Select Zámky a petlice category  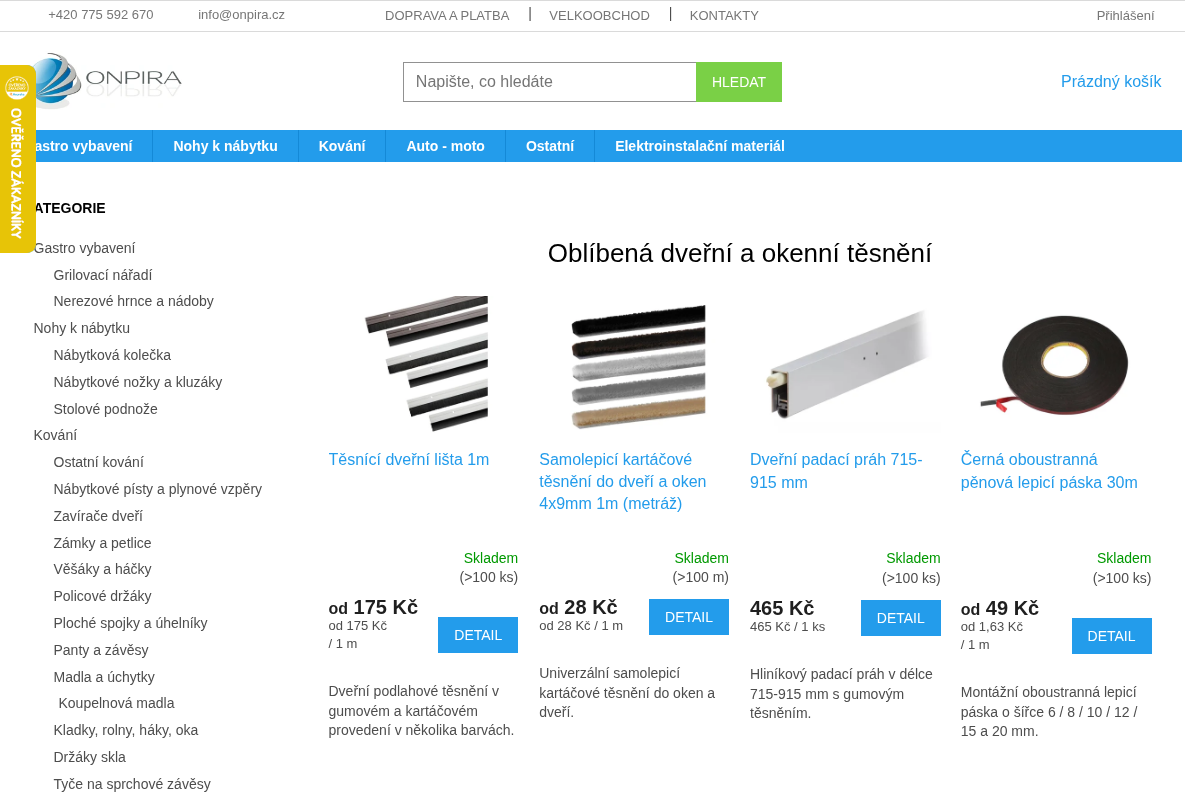pyautogui.click(x=102, y=543)
